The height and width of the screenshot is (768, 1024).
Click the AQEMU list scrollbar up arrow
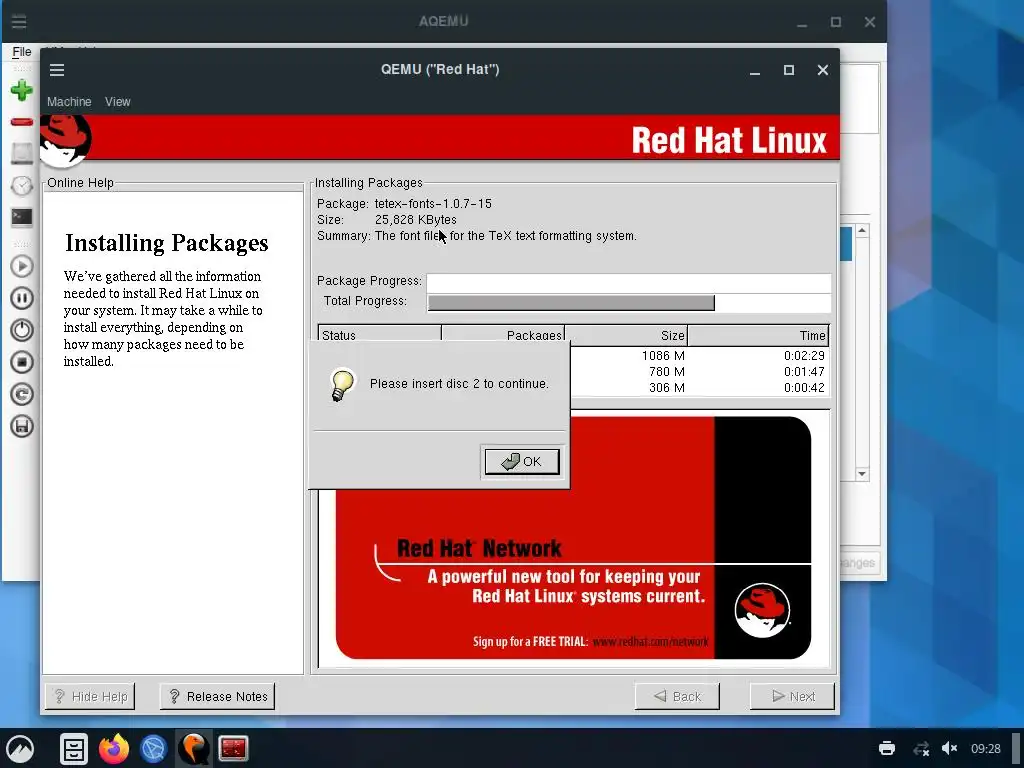(x=862, y=231)
